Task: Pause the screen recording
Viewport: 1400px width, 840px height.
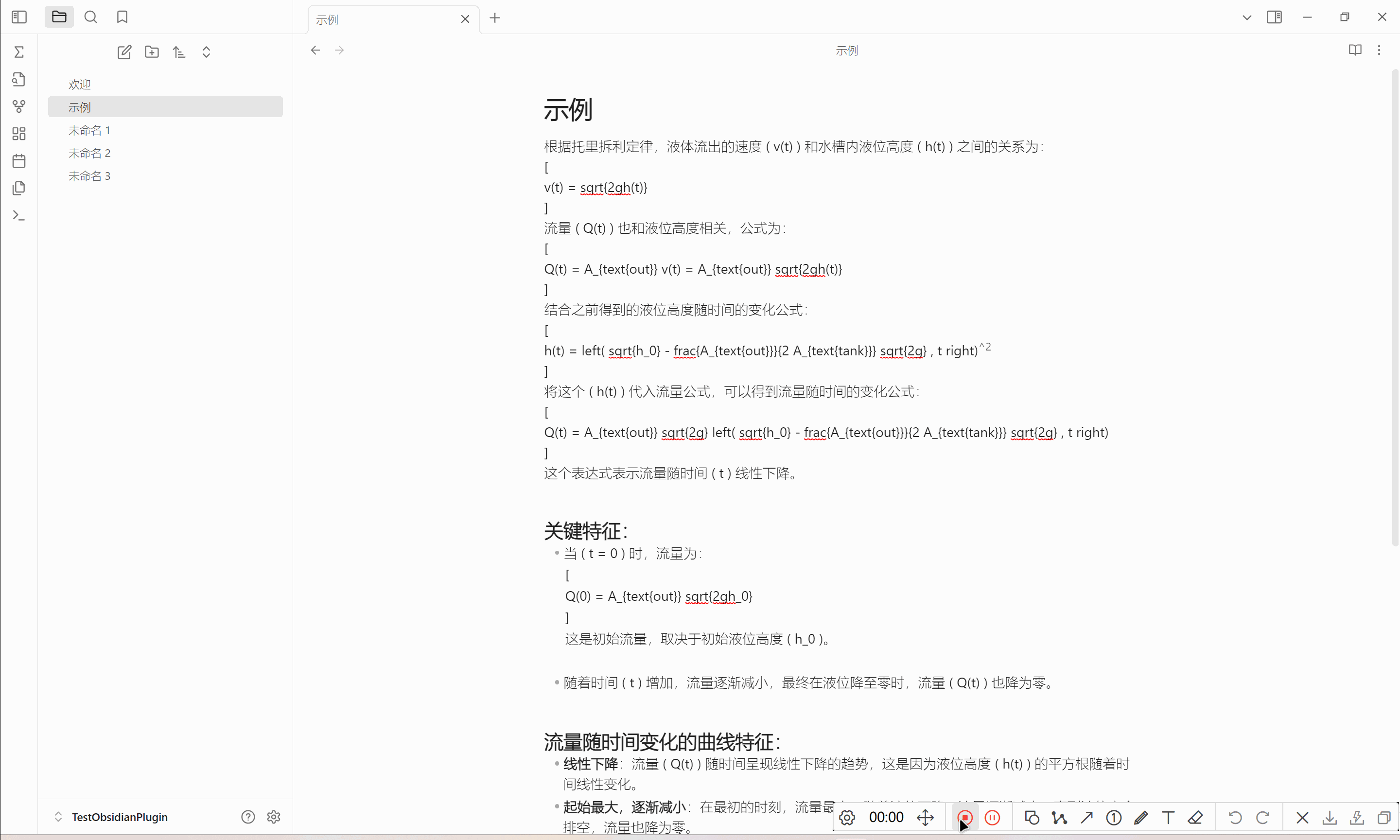Action: (992, 817)
